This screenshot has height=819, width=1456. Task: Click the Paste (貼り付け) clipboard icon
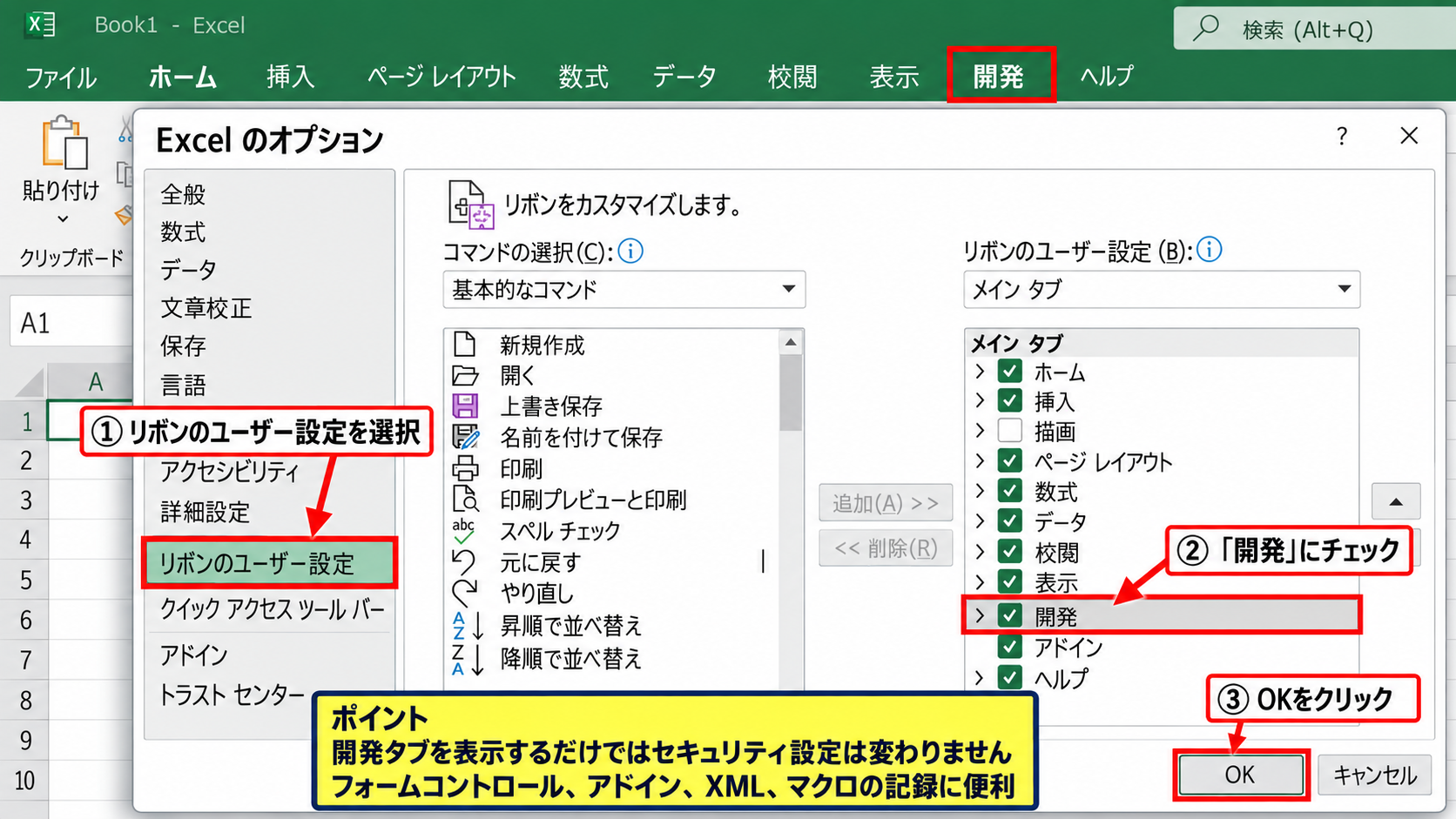click(x=65, y=142)
